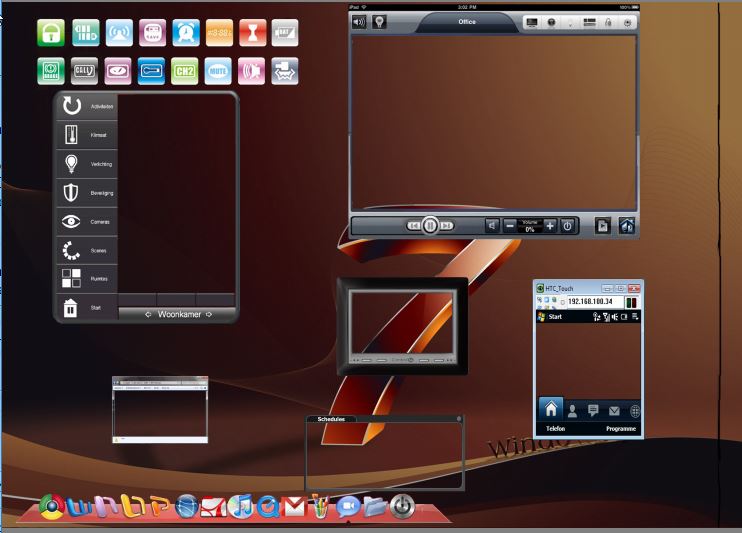Click the light bulb icon in iPad panel
The height and width of the screenshot is (533, 742).
click(379, 22)
